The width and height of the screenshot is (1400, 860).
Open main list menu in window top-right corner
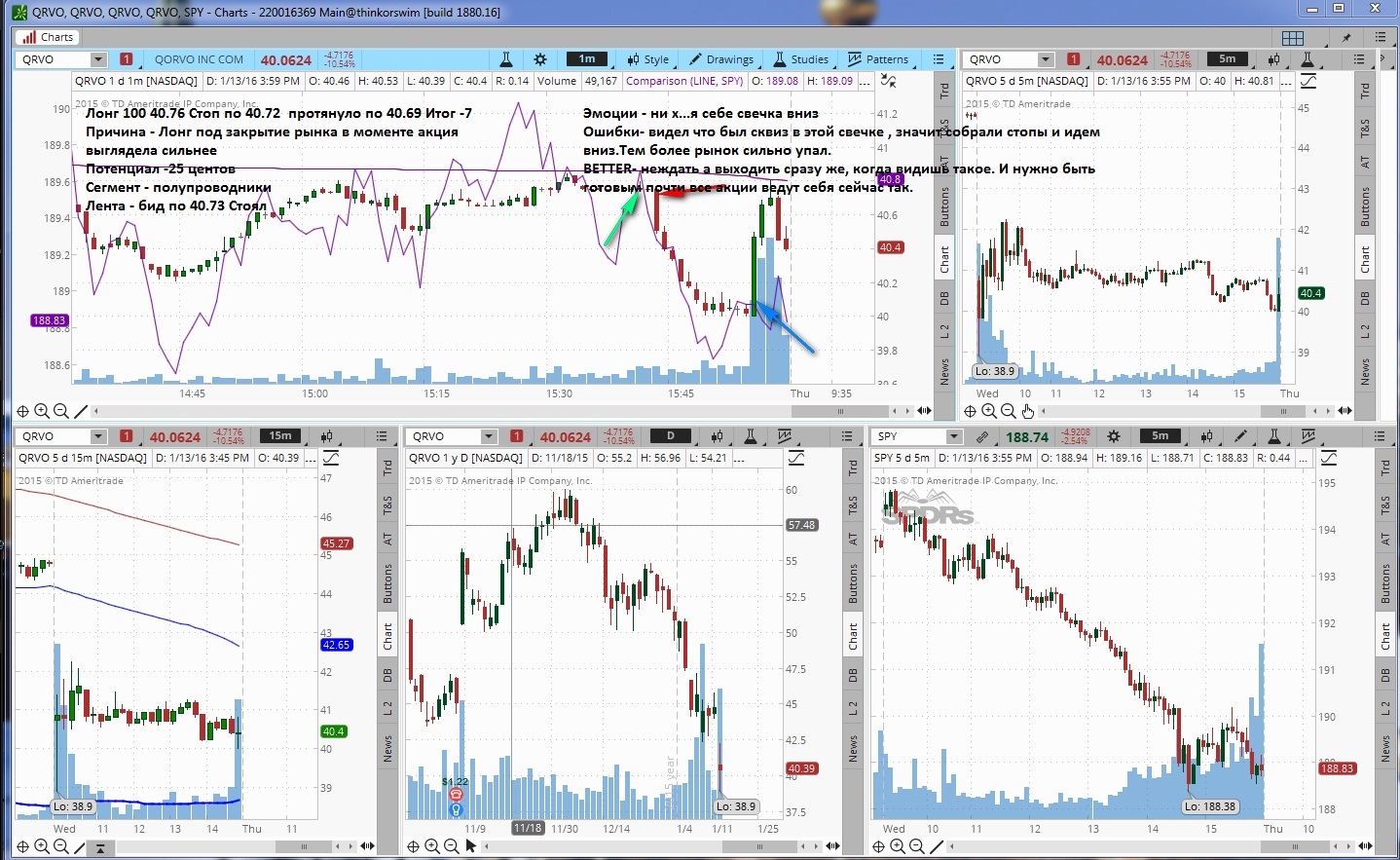coord(1380,37)
